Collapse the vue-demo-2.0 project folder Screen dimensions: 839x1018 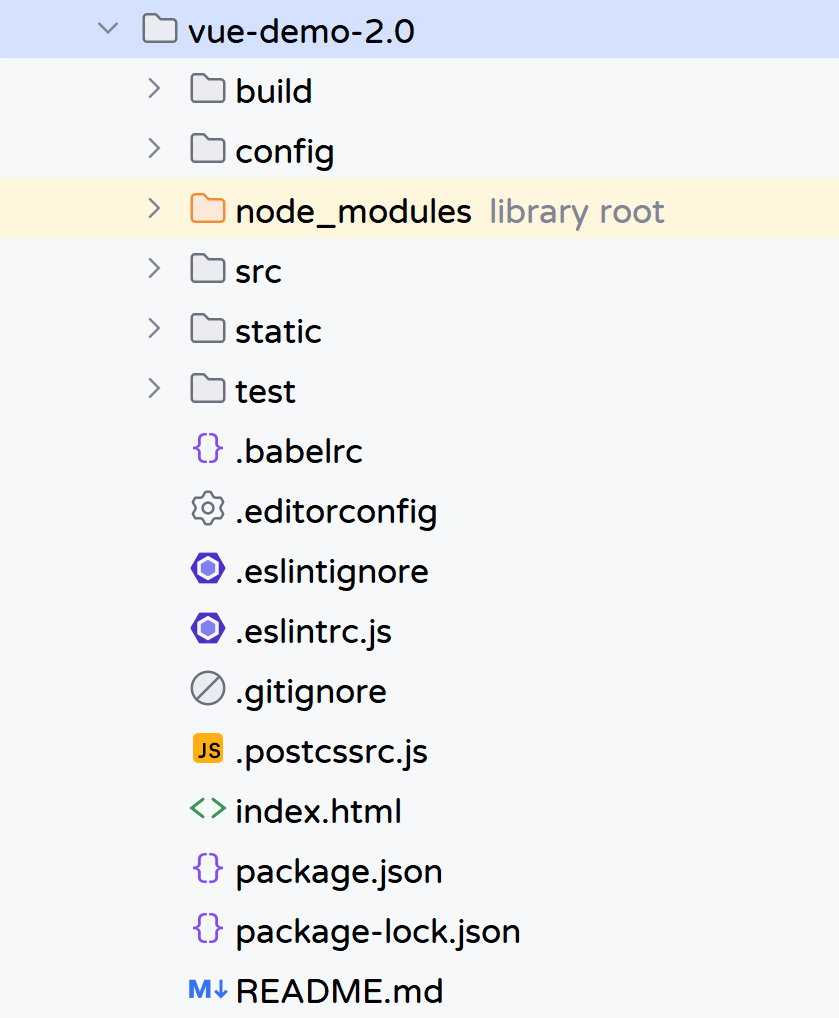tap(108, 28)
